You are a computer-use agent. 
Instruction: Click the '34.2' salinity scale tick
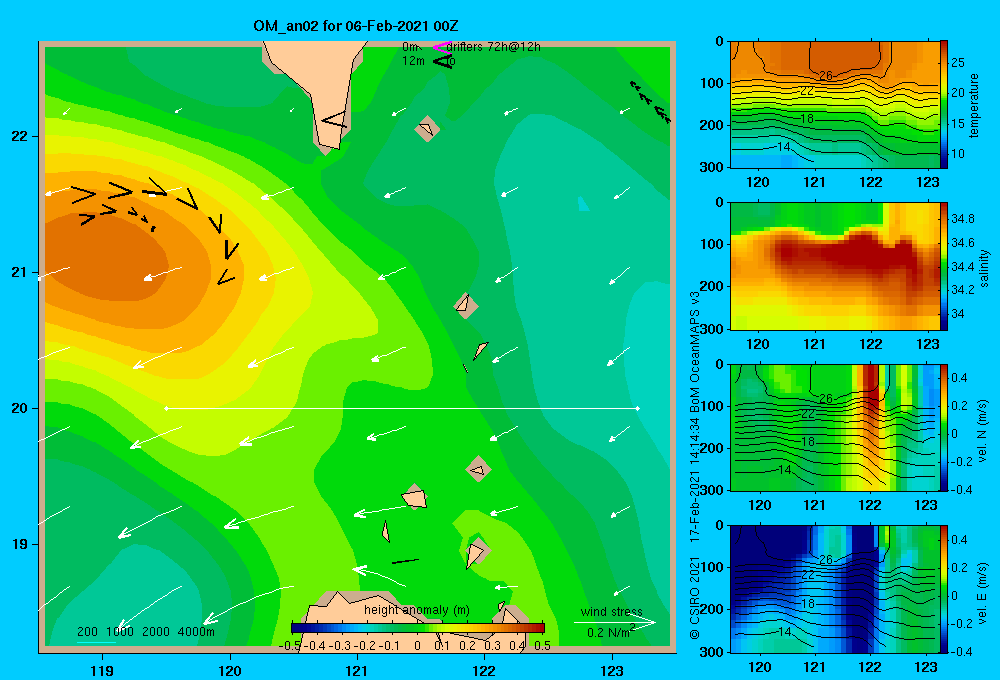pyautogui.click(x=962, y=290)
